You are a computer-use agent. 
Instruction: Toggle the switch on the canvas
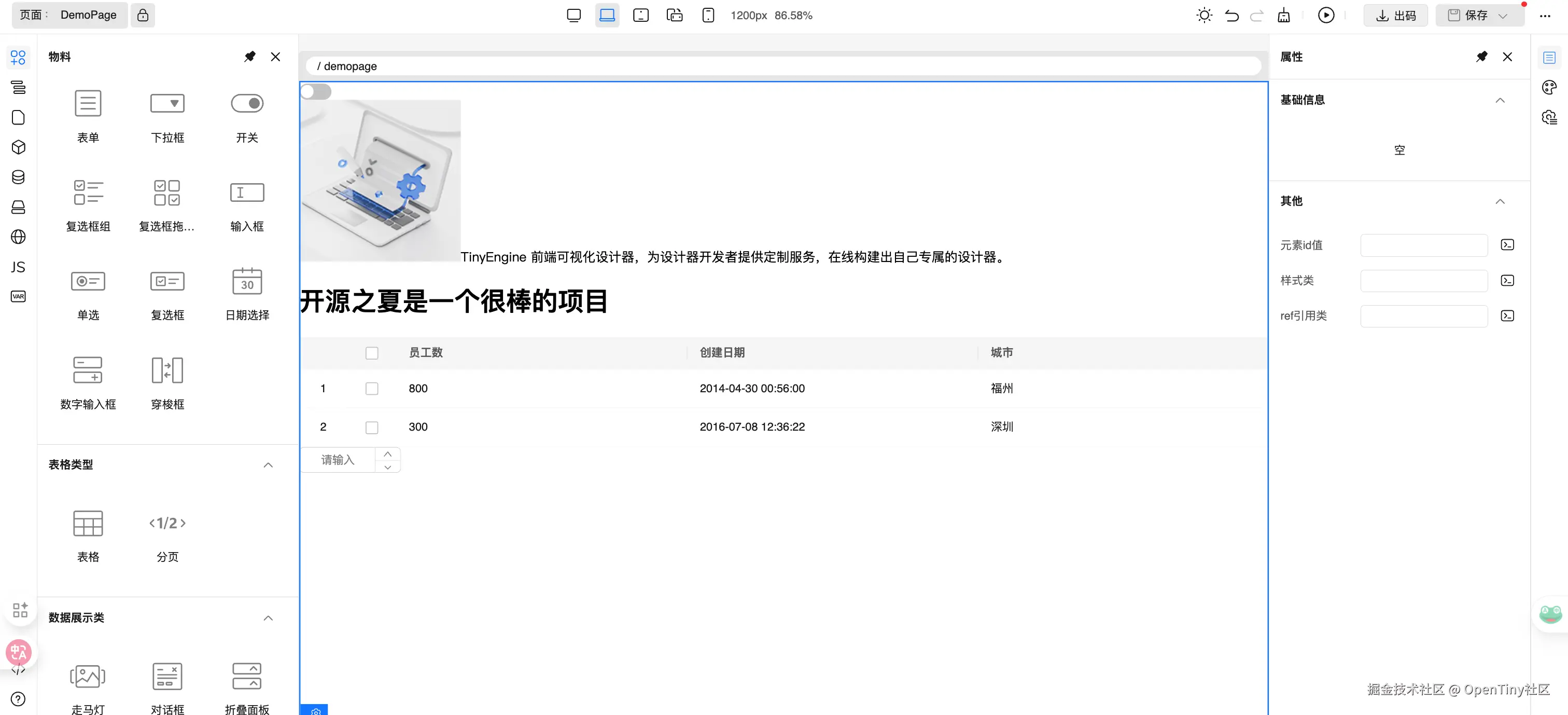click(x=316, y=92)
